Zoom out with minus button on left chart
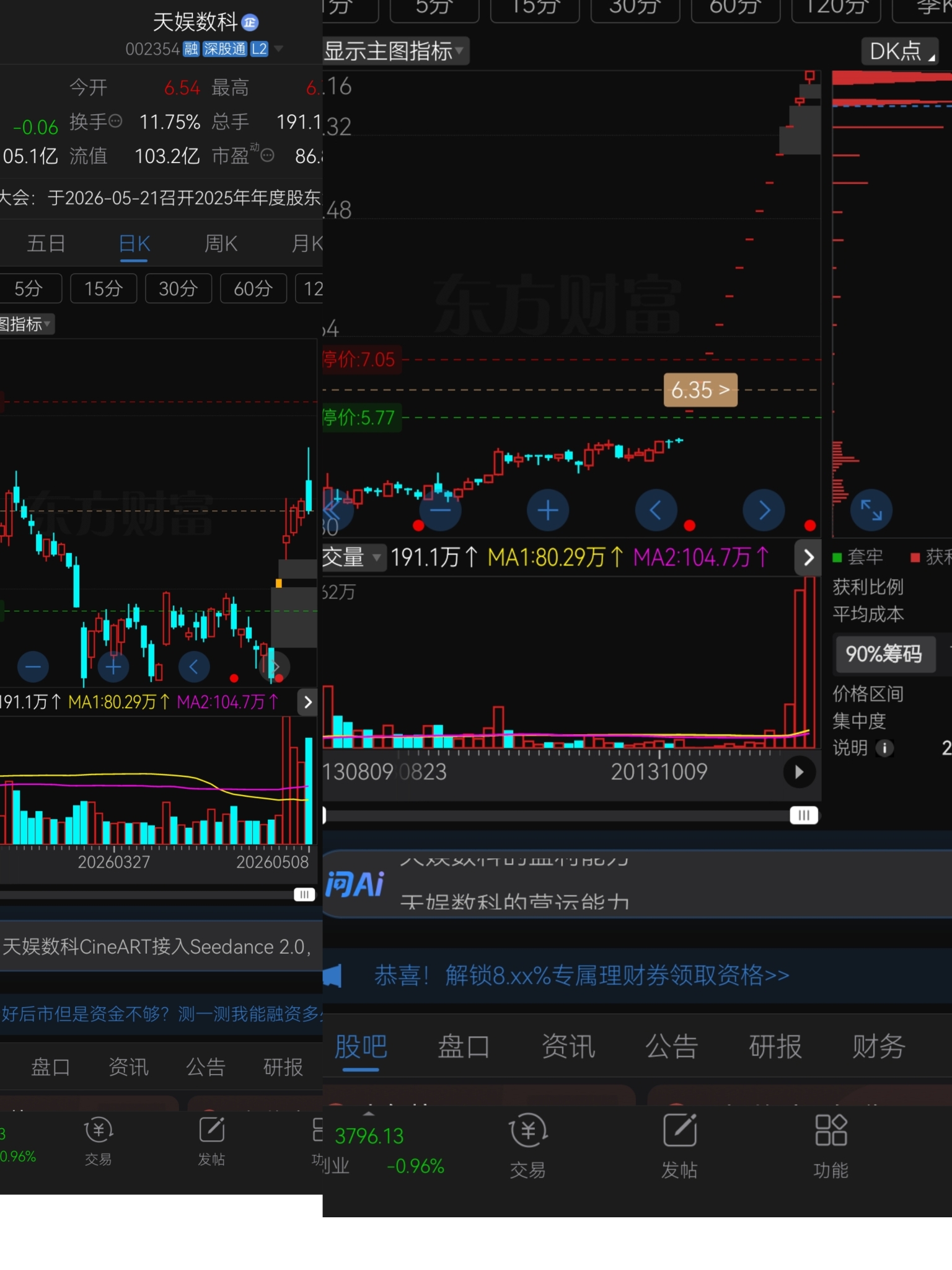The width and height of the screenshot is (952, 1270). pos(33,667)
